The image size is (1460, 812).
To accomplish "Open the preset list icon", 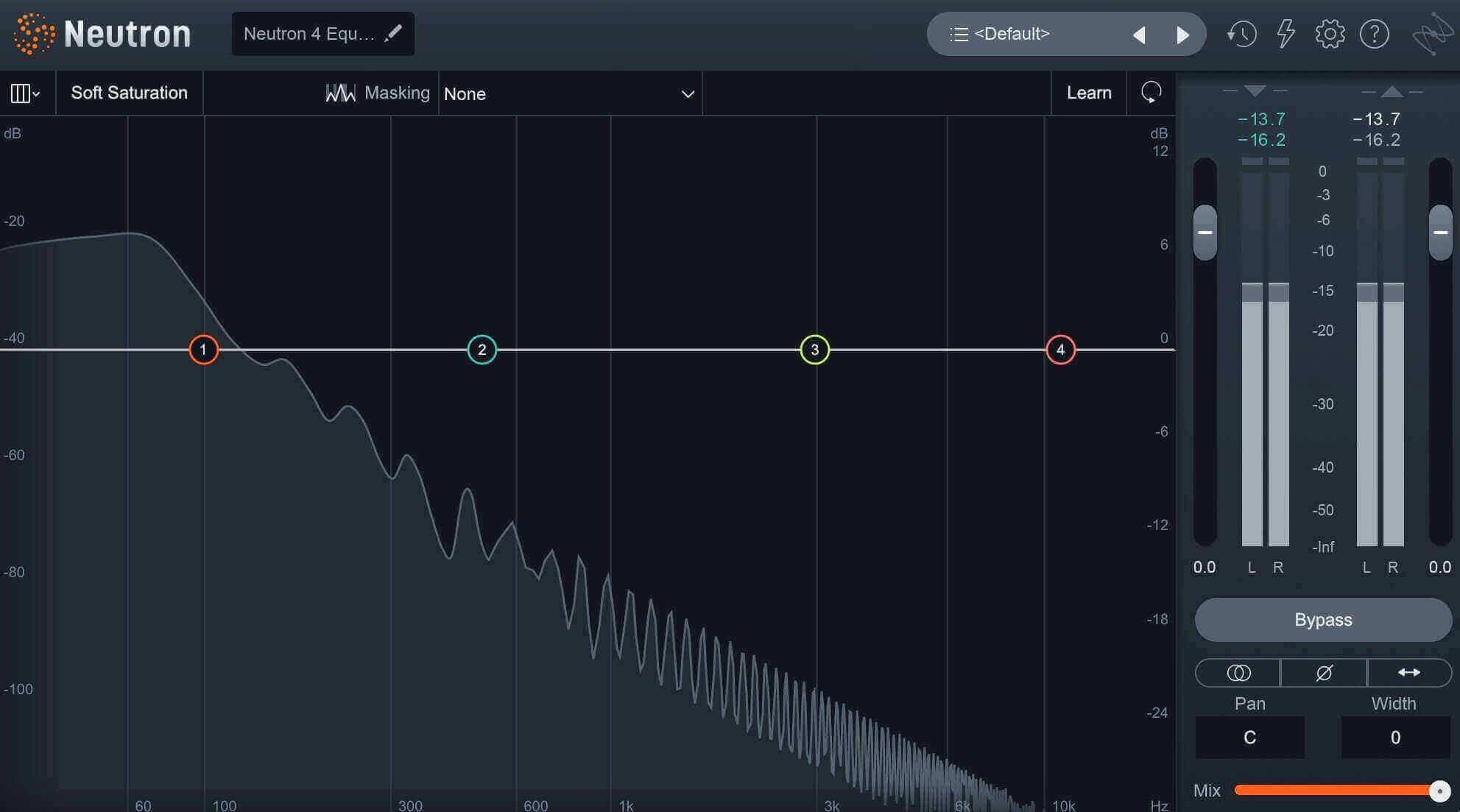I will (959, 34).
